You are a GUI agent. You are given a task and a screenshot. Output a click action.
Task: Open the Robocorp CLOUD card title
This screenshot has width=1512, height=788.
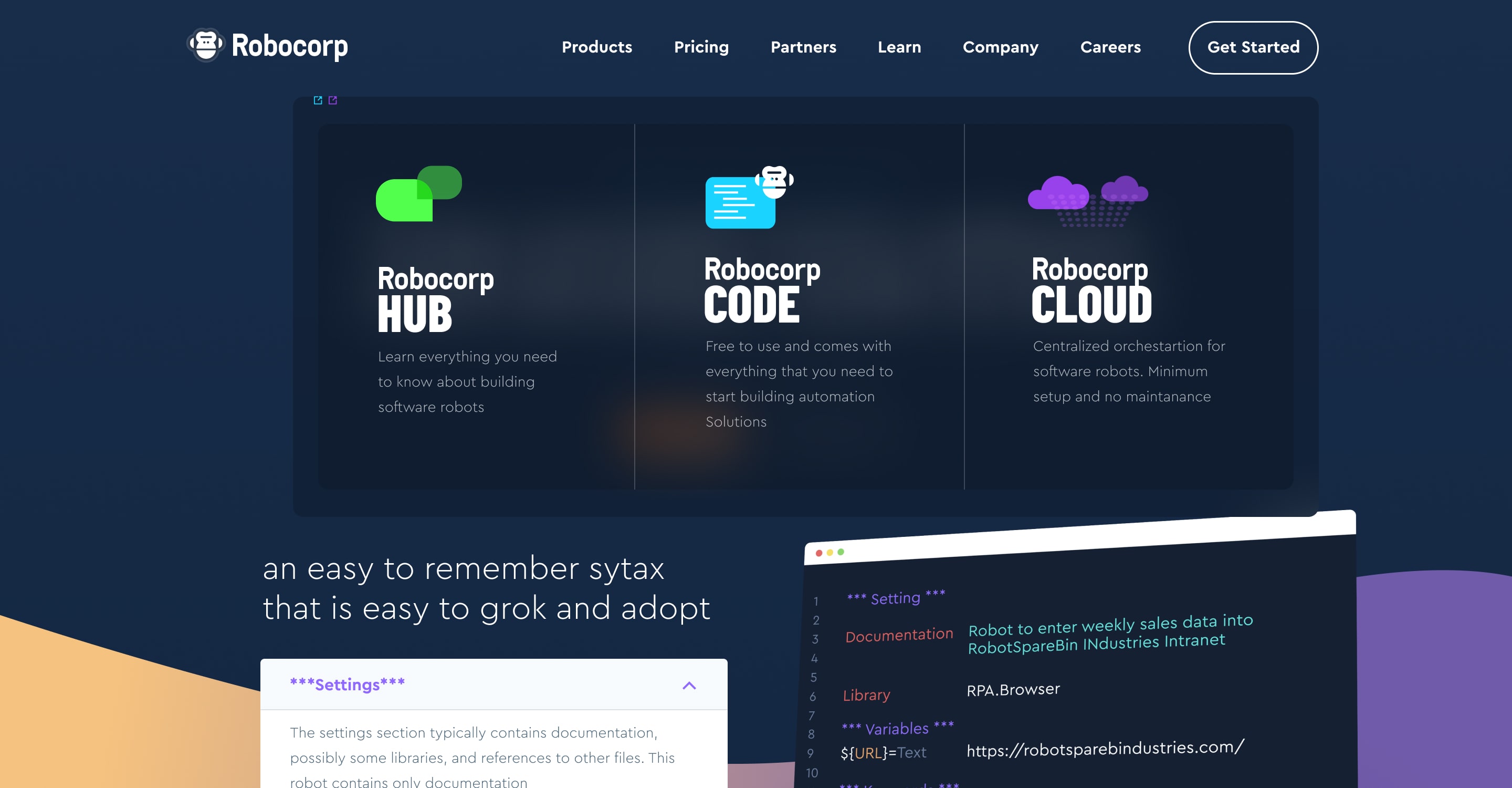click(x=1091, y=290)
